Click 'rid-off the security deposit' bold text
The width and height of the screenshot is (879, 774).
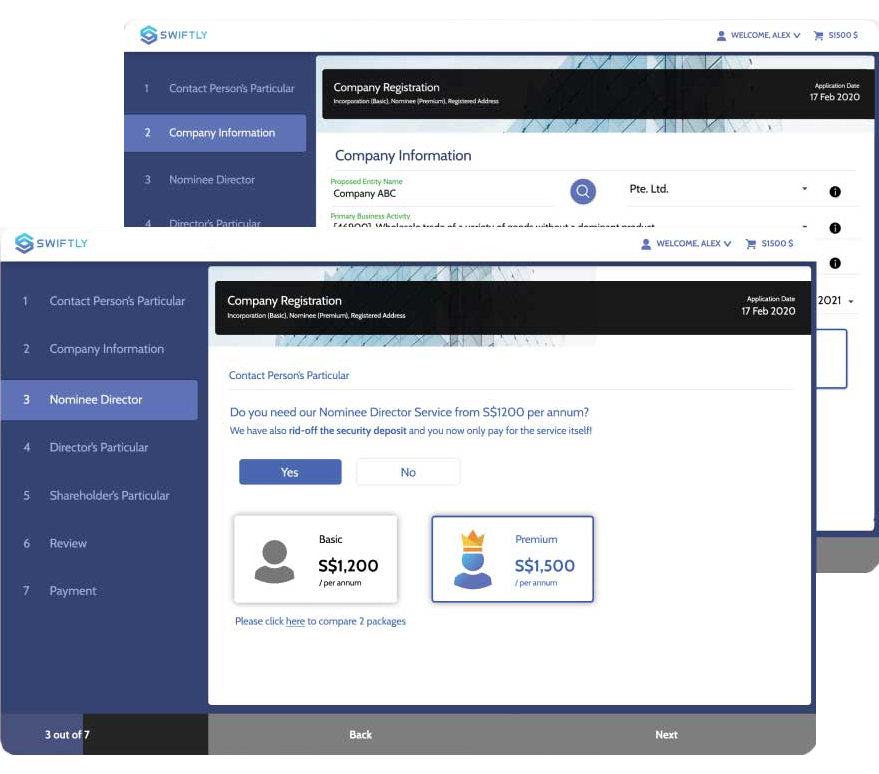(347, 430)
